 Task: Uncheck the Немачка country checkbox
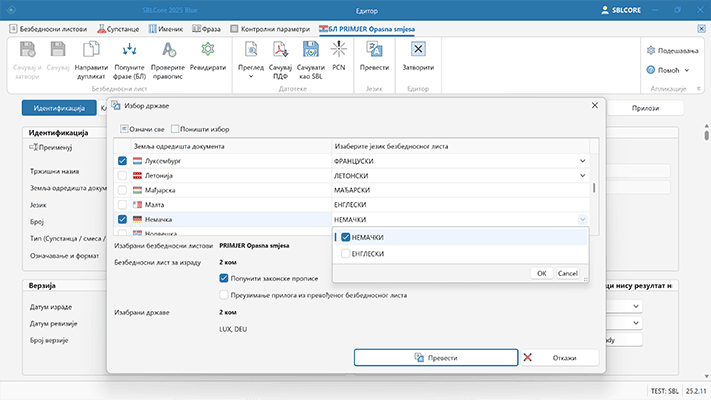122,219
